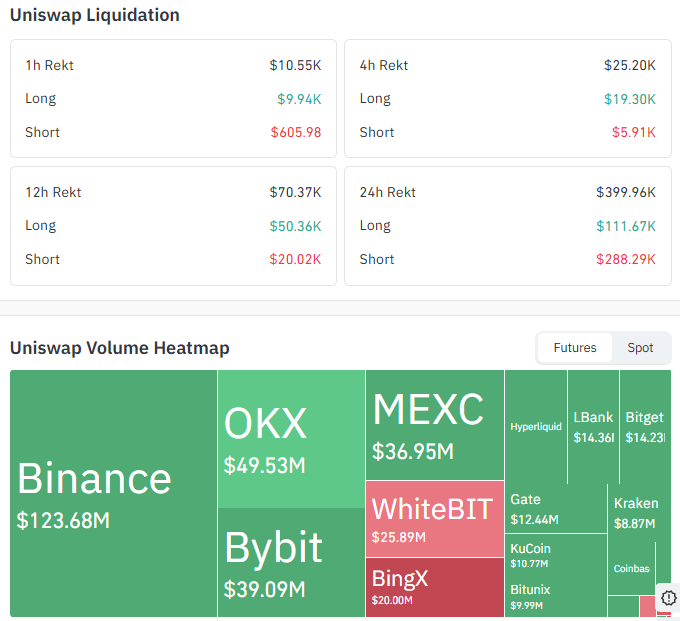Switch heatmap to Futures tab
Image resolution: width=680 pixels, height=621 pixels.
click(575, 348)
